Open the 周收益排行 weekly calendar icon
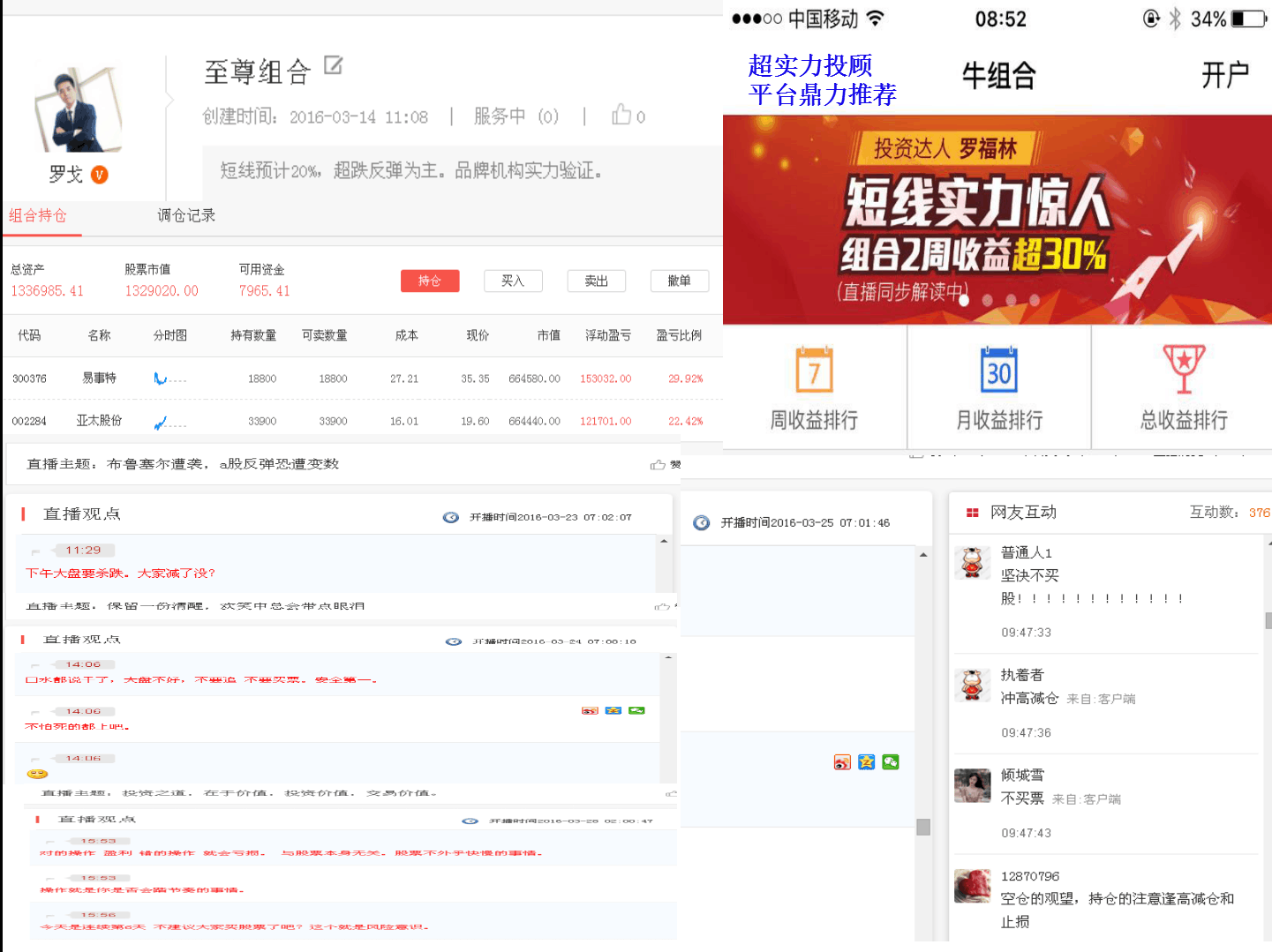This screenshot has width=1272, height=952. coord(814,371)
